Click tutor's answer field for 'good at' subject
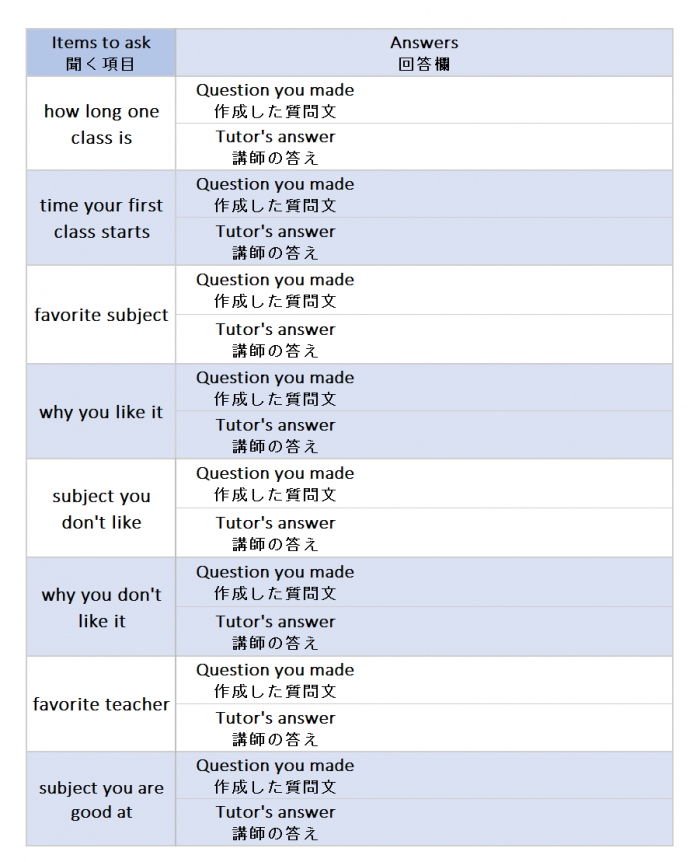Screen dimensions: 700x862 point(510,822)
